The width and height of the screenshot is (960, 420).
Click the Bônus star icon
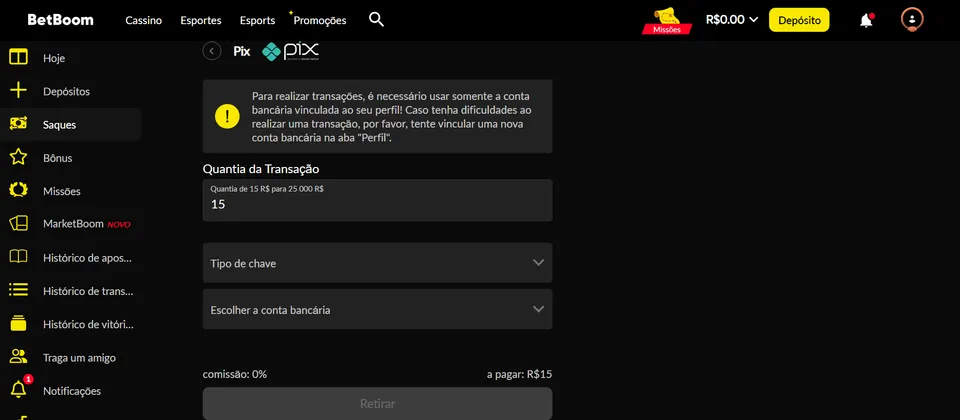pos(18,157)
